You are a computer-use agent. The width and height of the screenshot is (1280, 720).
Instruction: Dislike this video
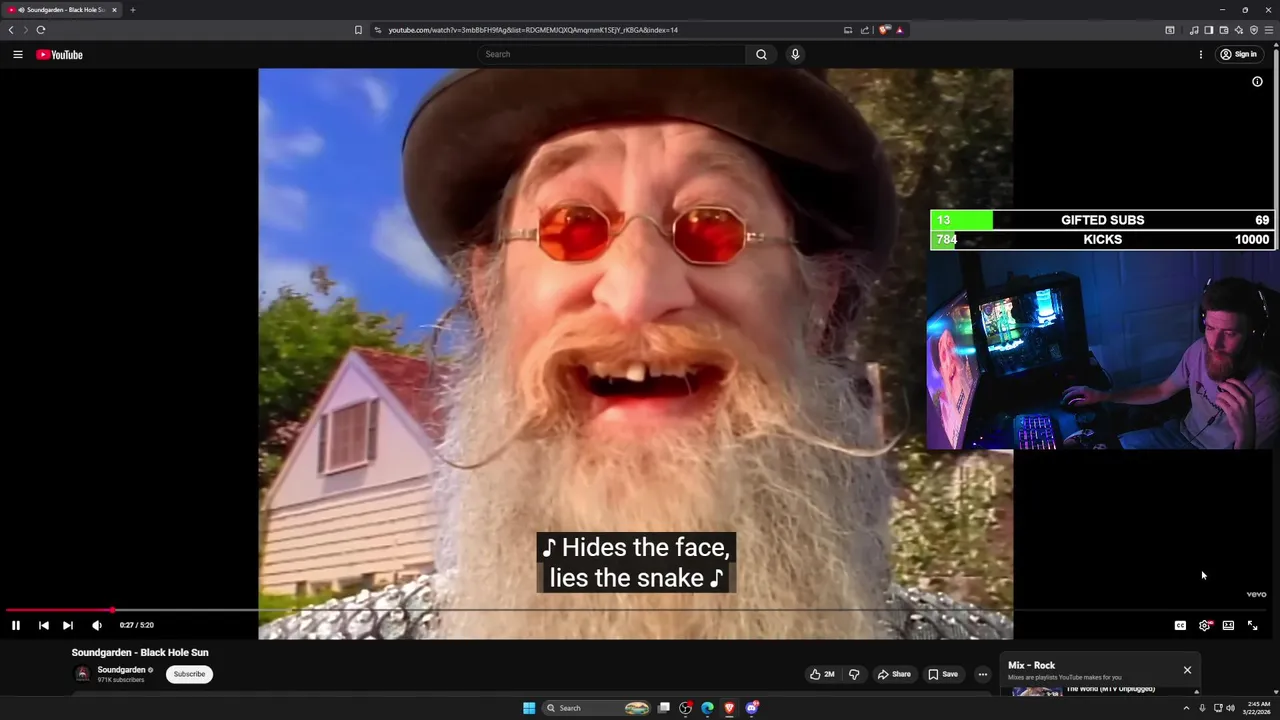854,674
